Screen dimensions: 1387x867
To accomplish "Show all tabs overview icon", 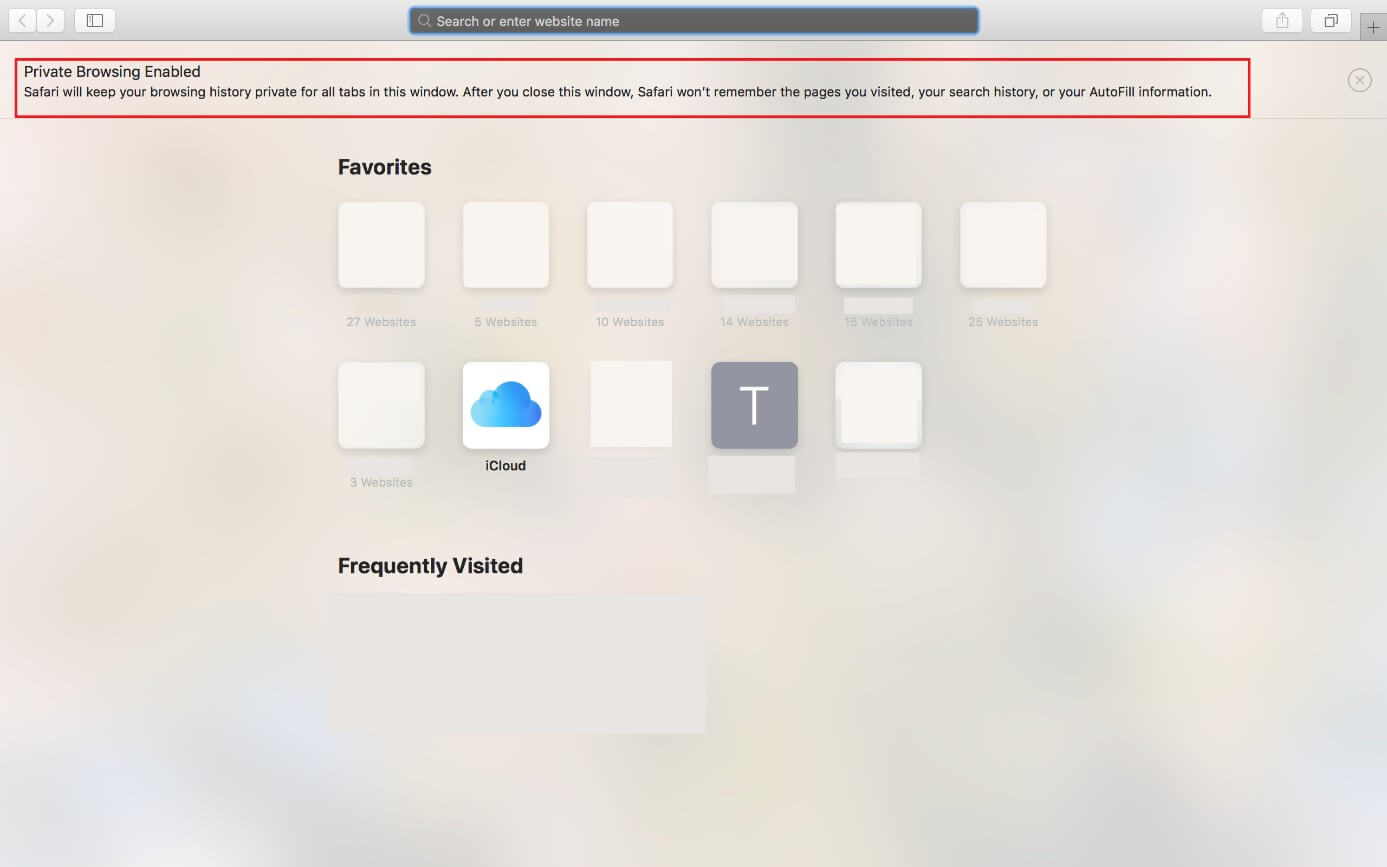I will pos(1331,20).
